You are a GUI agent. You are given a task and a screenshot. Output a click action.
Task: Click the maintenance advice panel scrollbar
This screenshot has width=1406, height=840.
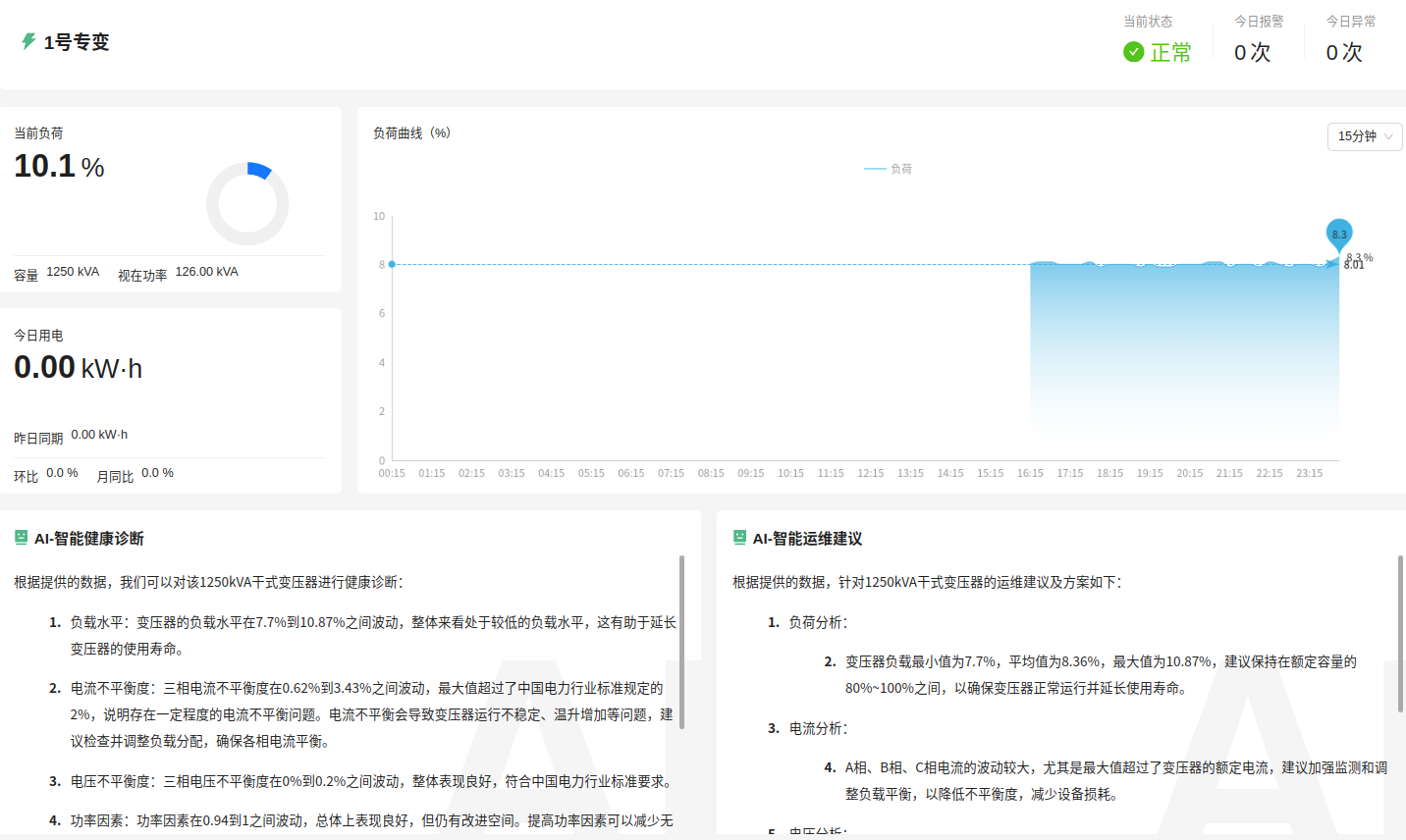point(1400,633)
